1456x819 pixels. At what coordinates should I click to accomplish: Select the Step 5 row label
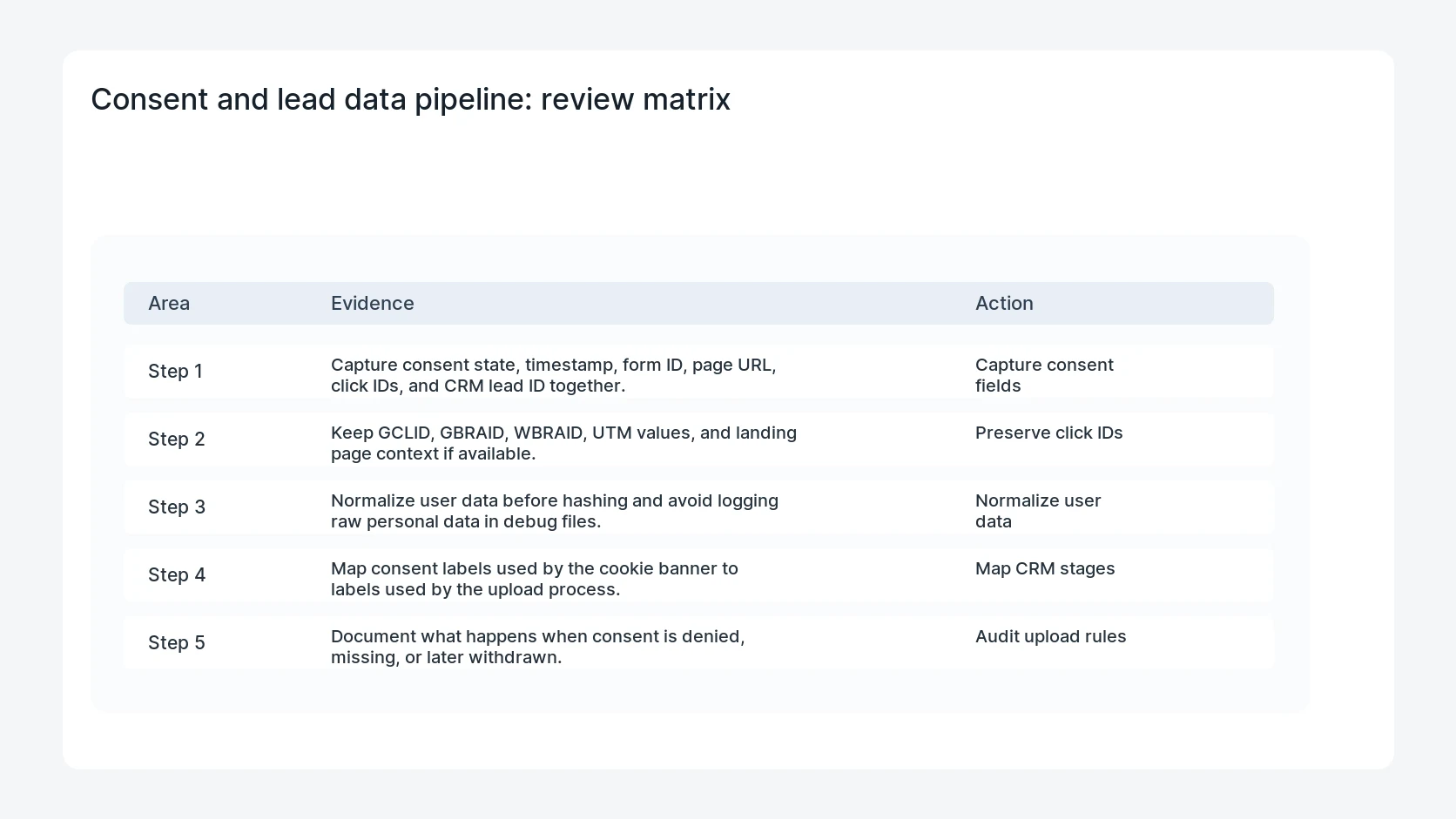[x=177, y=642]
